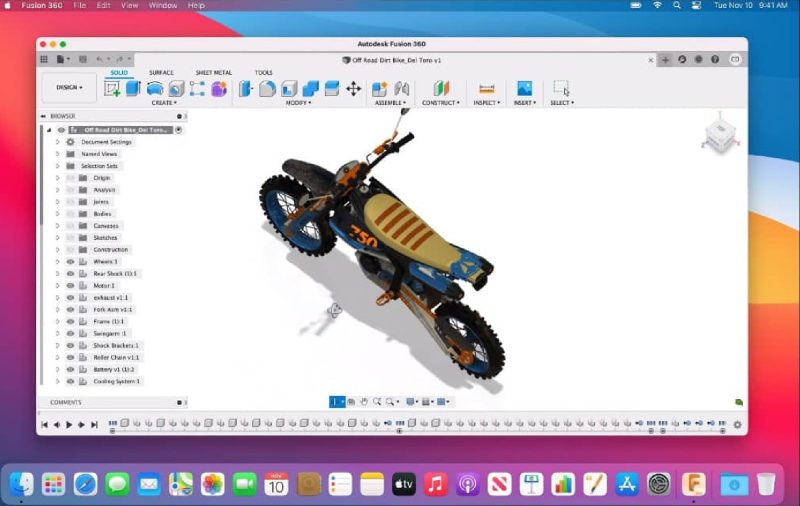Click the Undo arrow
Screen dimensions: 800x506
coord(100,60)
